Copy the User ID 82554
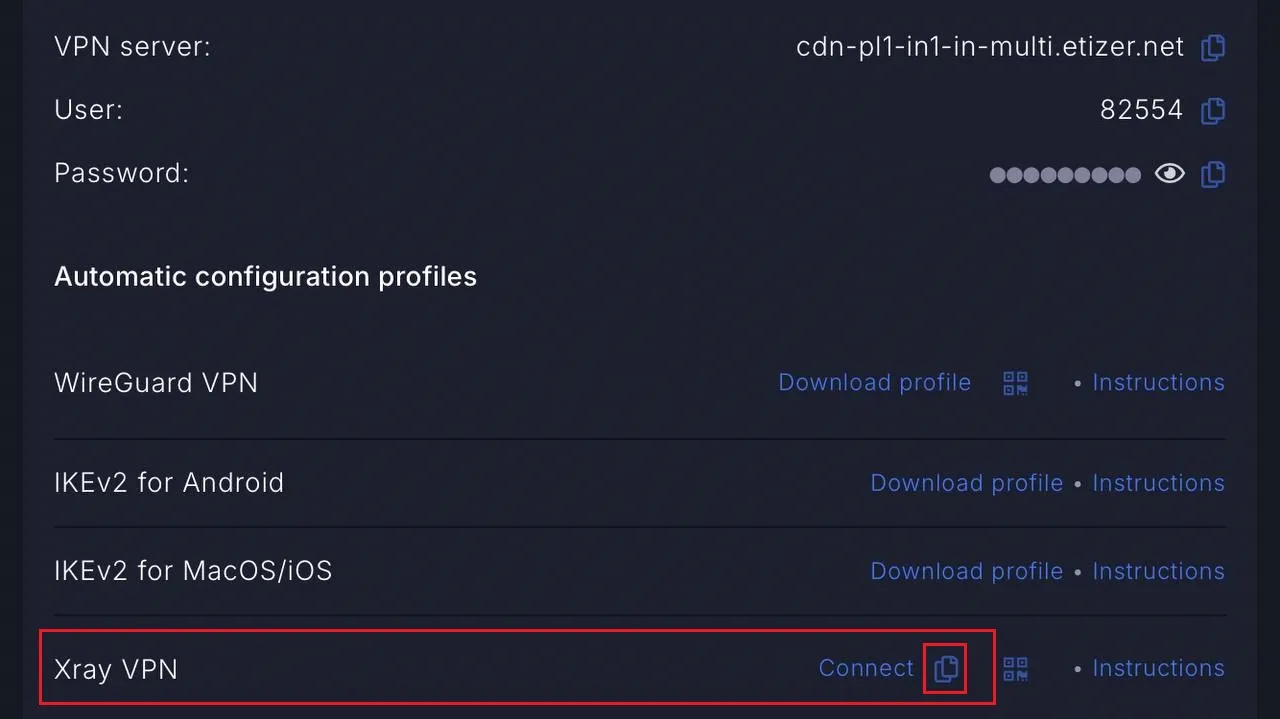The image size is (1280, 719). pyautogui.click(x=1213, y=110)
